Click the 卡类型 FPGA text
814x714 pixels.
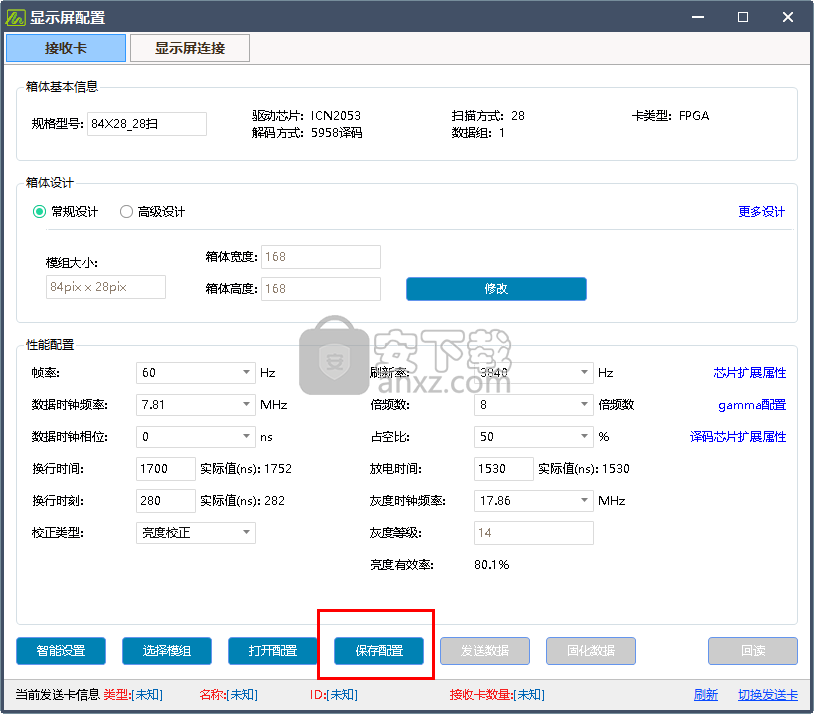point(670,116)
